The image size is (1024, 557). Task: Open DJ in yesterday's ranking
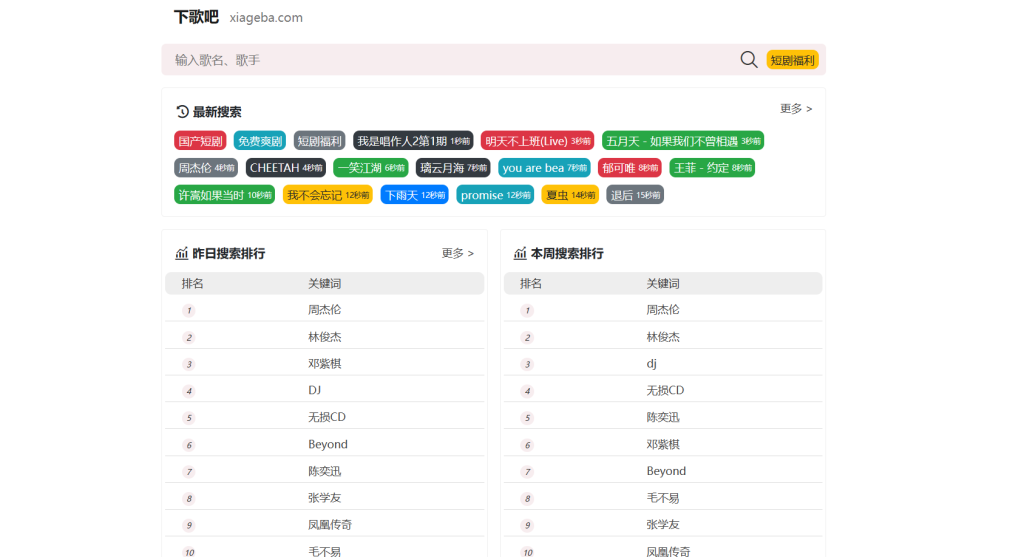pos(315,390)
